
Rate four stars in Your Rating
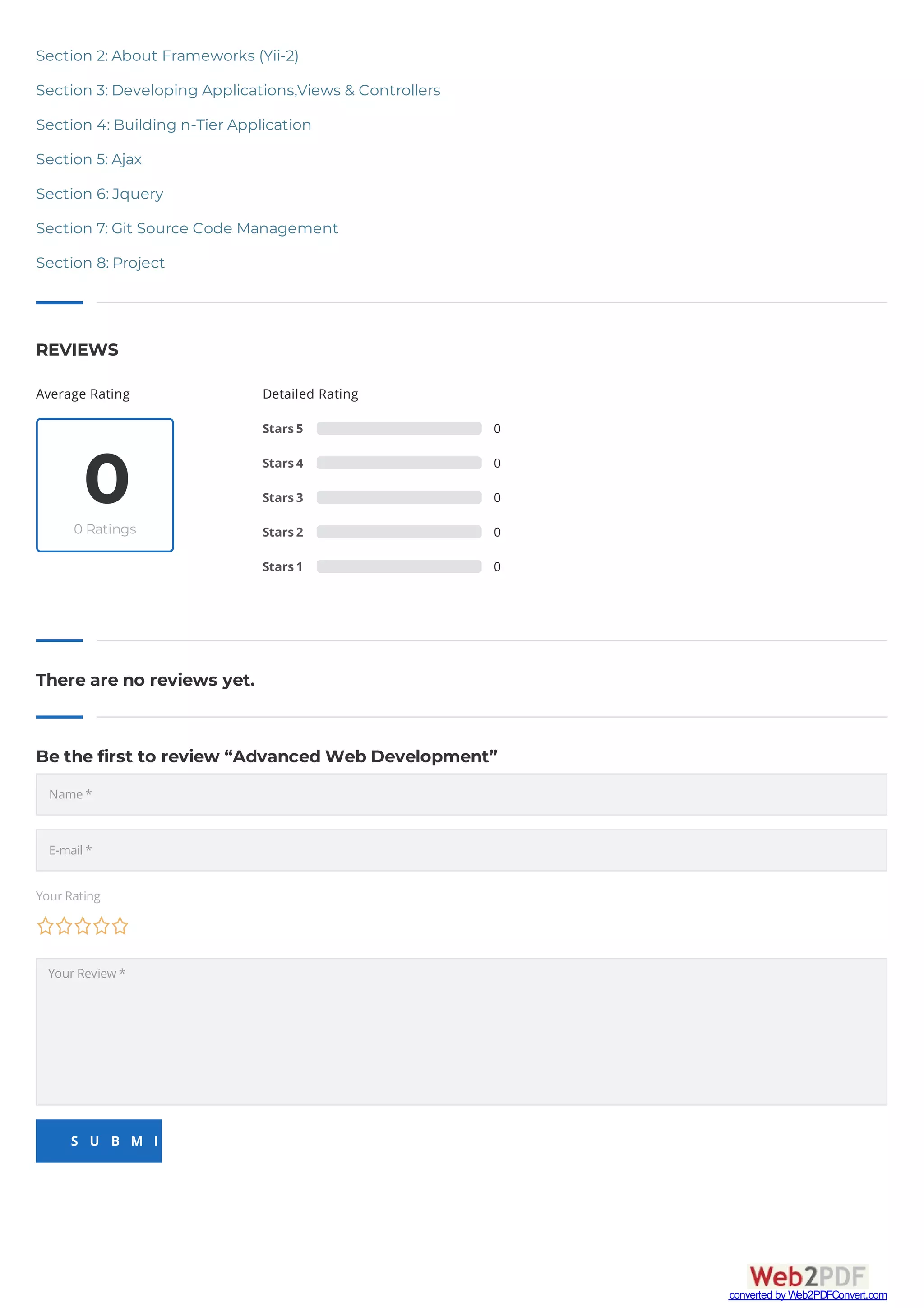(x=102, y=926)
